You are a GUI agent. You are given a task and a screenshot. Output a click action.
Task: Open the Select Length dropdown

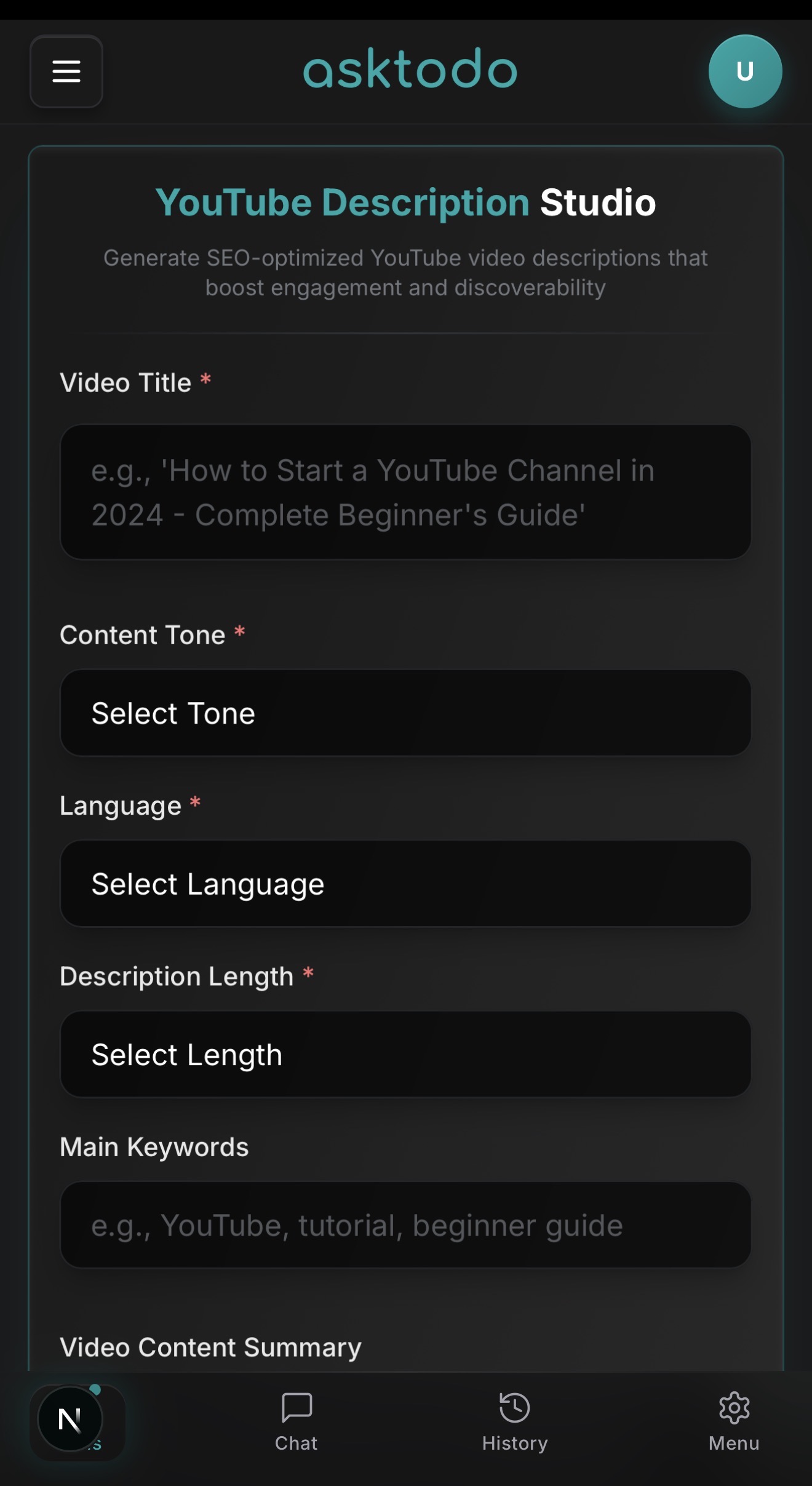pos(405,1054)
